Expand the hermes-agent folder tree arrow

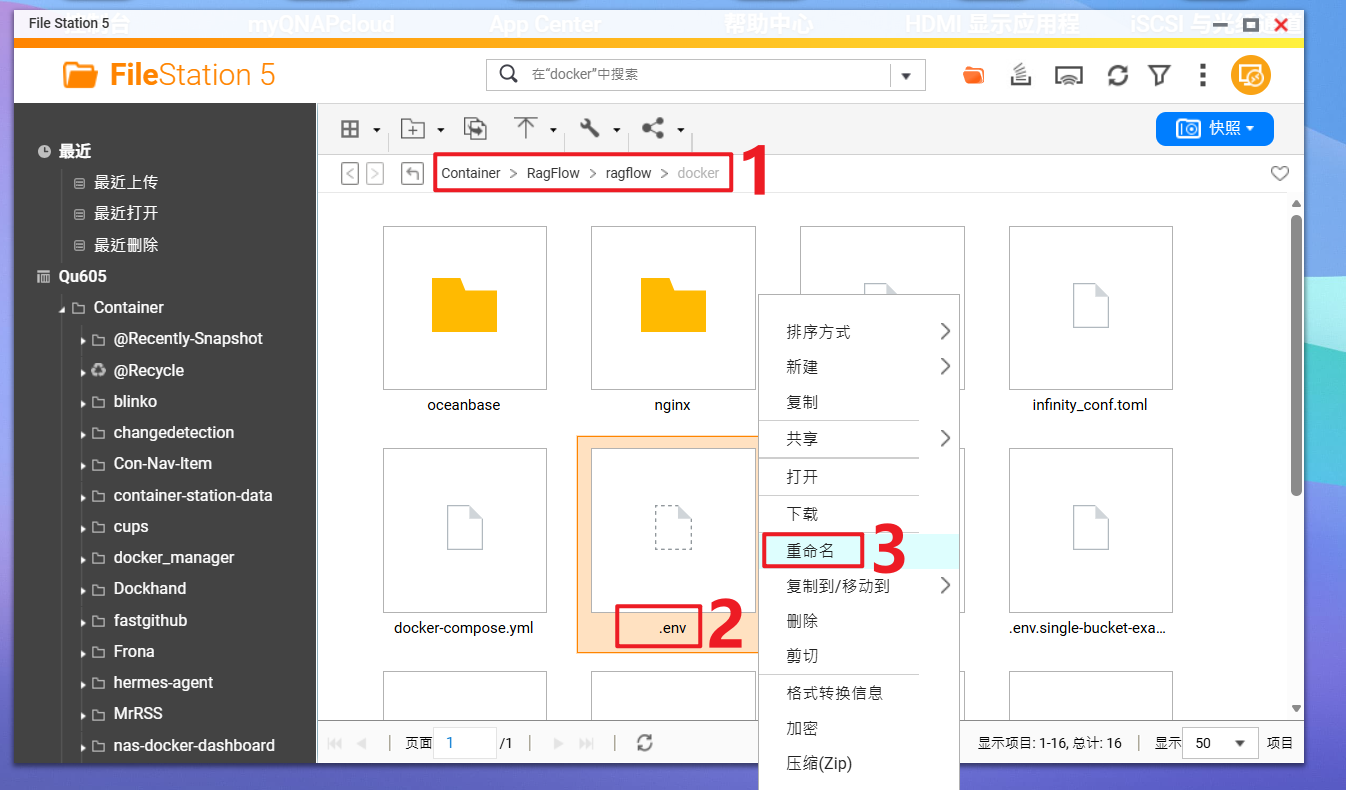(x=84, y=684)
